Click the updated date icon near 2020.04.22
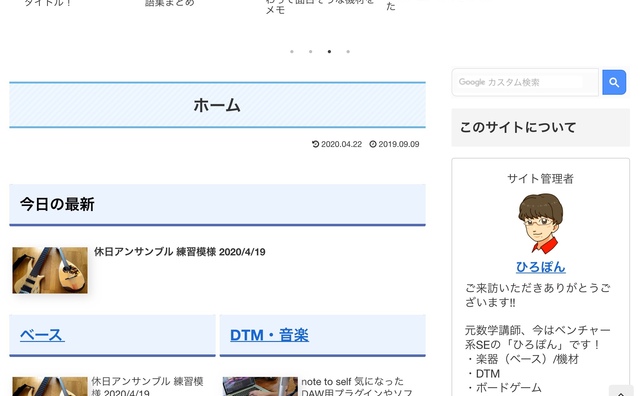 (x=316, y=144)
